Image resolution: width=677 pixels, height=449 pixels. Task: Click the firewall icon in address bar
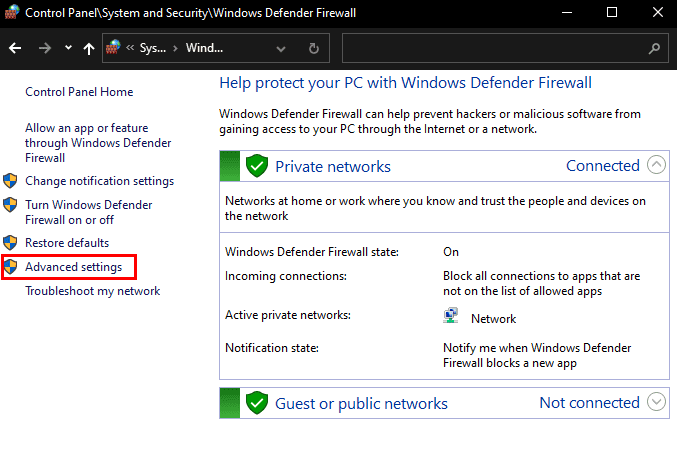coord(113,47)
